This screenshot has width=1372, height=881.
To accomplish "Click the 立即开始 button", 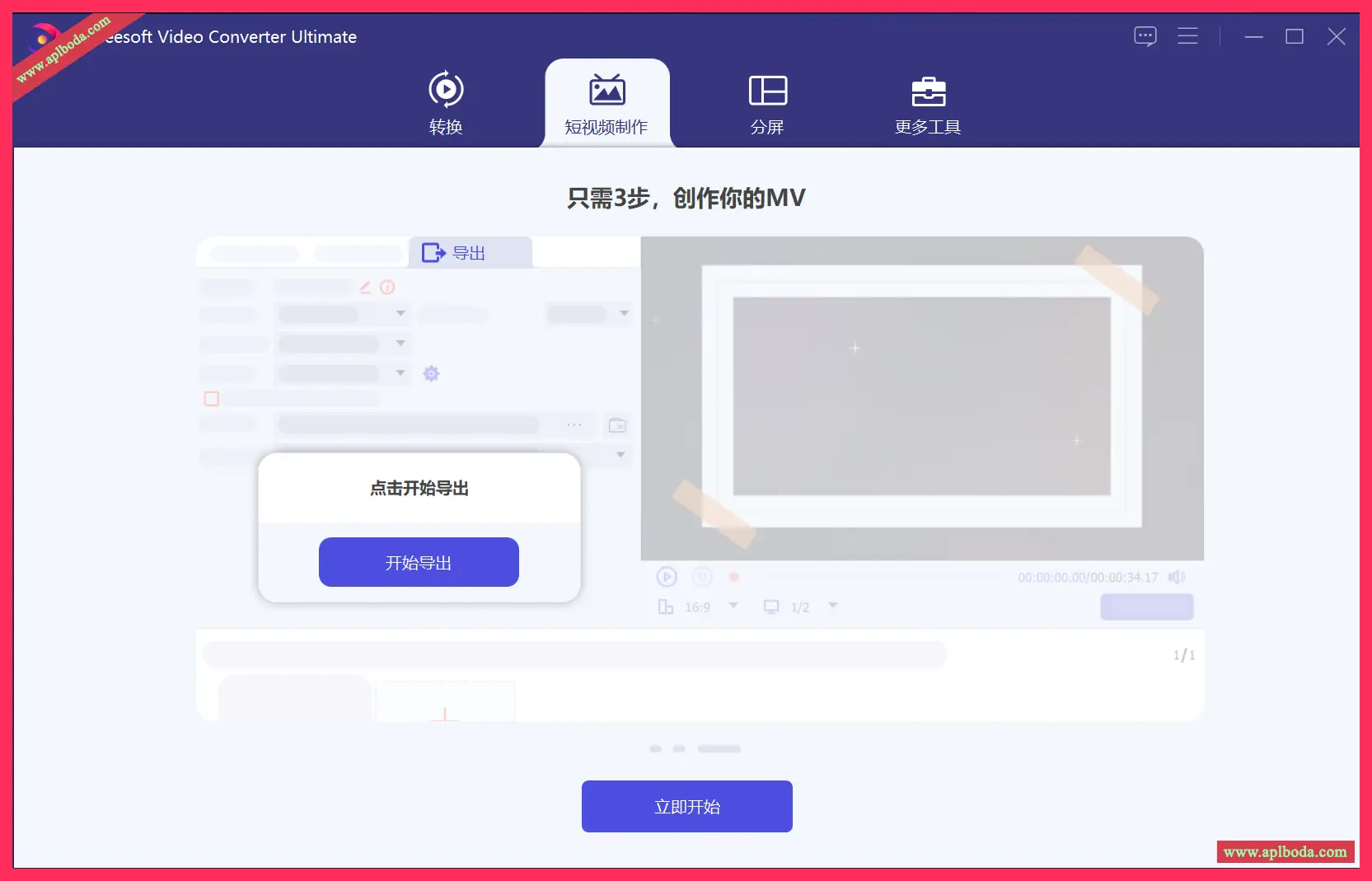I will (x=686, y=806).
